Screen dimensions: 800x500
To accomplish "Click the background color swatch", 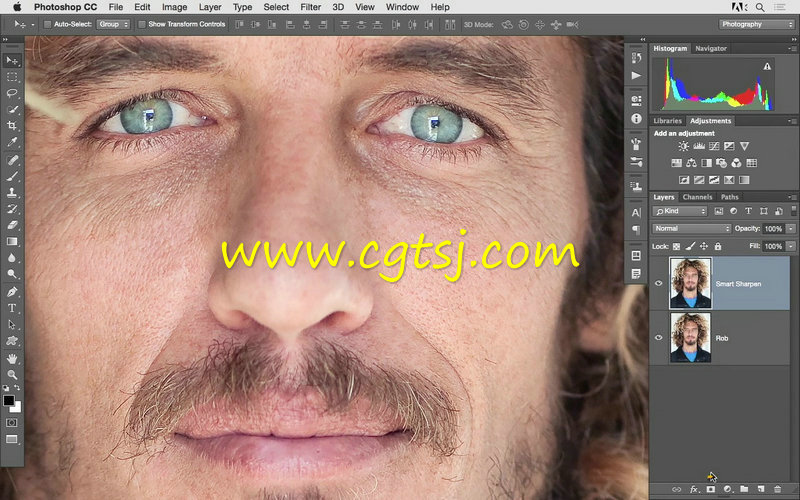I will point(17,408).
